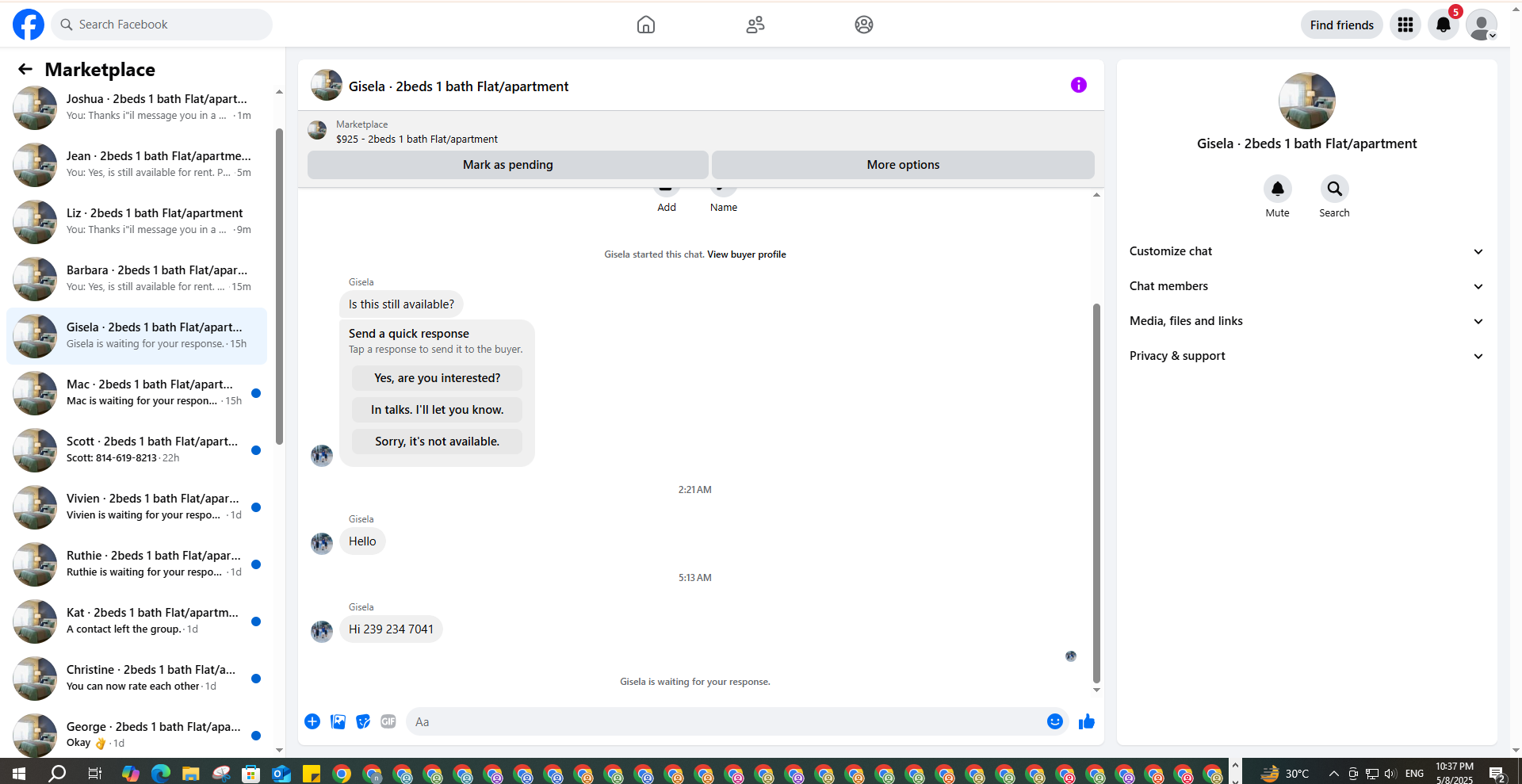This screenshot has height=784, width=1522.
Task: Open the Facebook menu grid icon
Action: tap(1405, 25)
